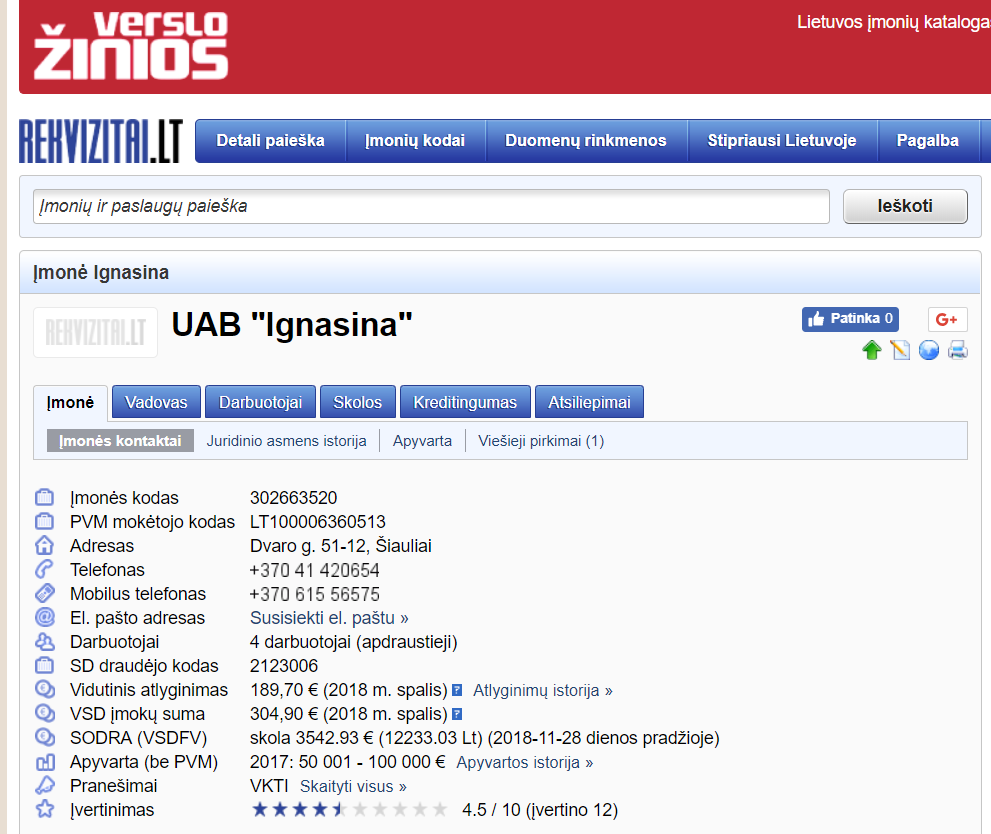The width and height of the screenshot is (991, 834).
Task: Click the Ieškoti search button
Action: (x=905, y=206)
